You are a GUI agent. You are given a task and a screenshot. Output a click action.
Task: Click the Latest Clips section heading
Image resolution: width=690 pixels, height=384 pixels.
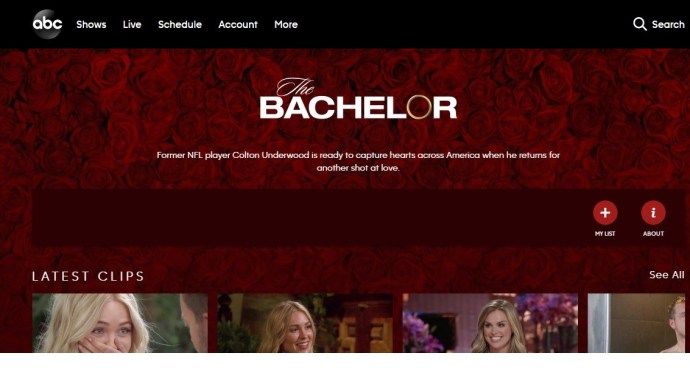[x=88, y=276]
